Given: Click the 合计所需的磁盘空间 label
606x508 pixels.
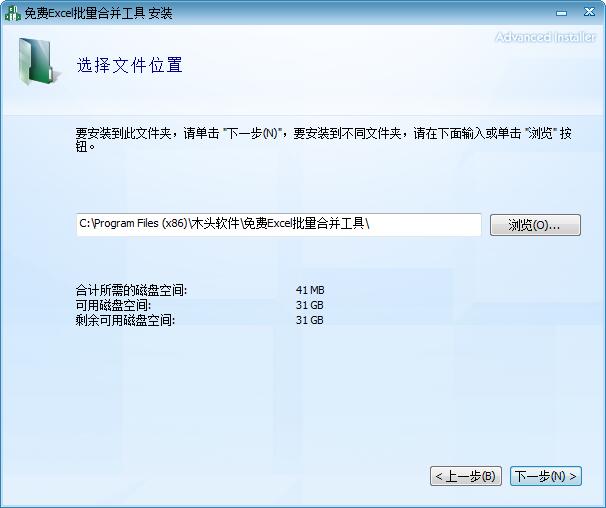Looking at the screenshot, I should pos(131,290).
